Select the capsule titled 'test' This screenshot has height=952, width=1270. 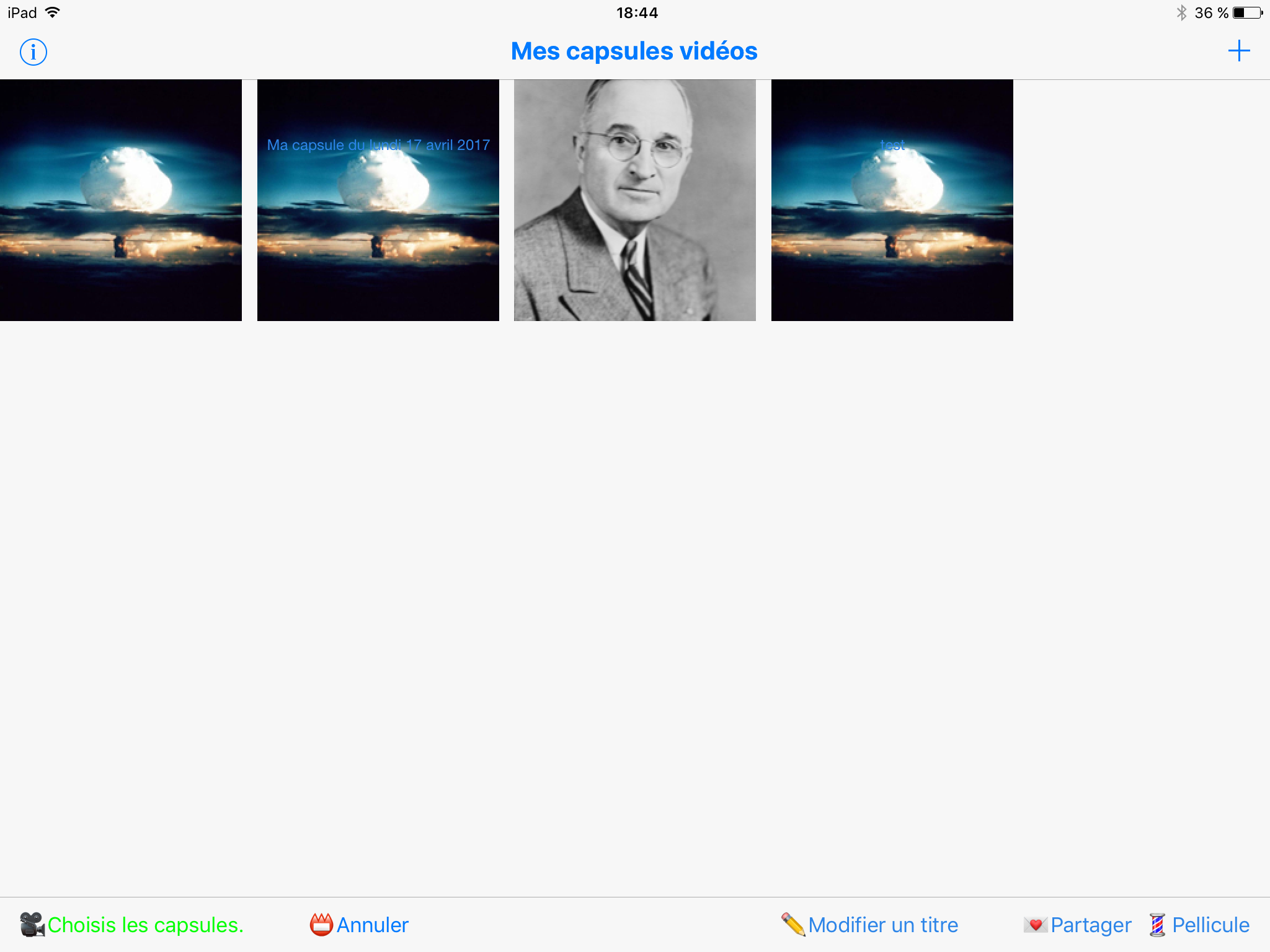click(892, 200)
